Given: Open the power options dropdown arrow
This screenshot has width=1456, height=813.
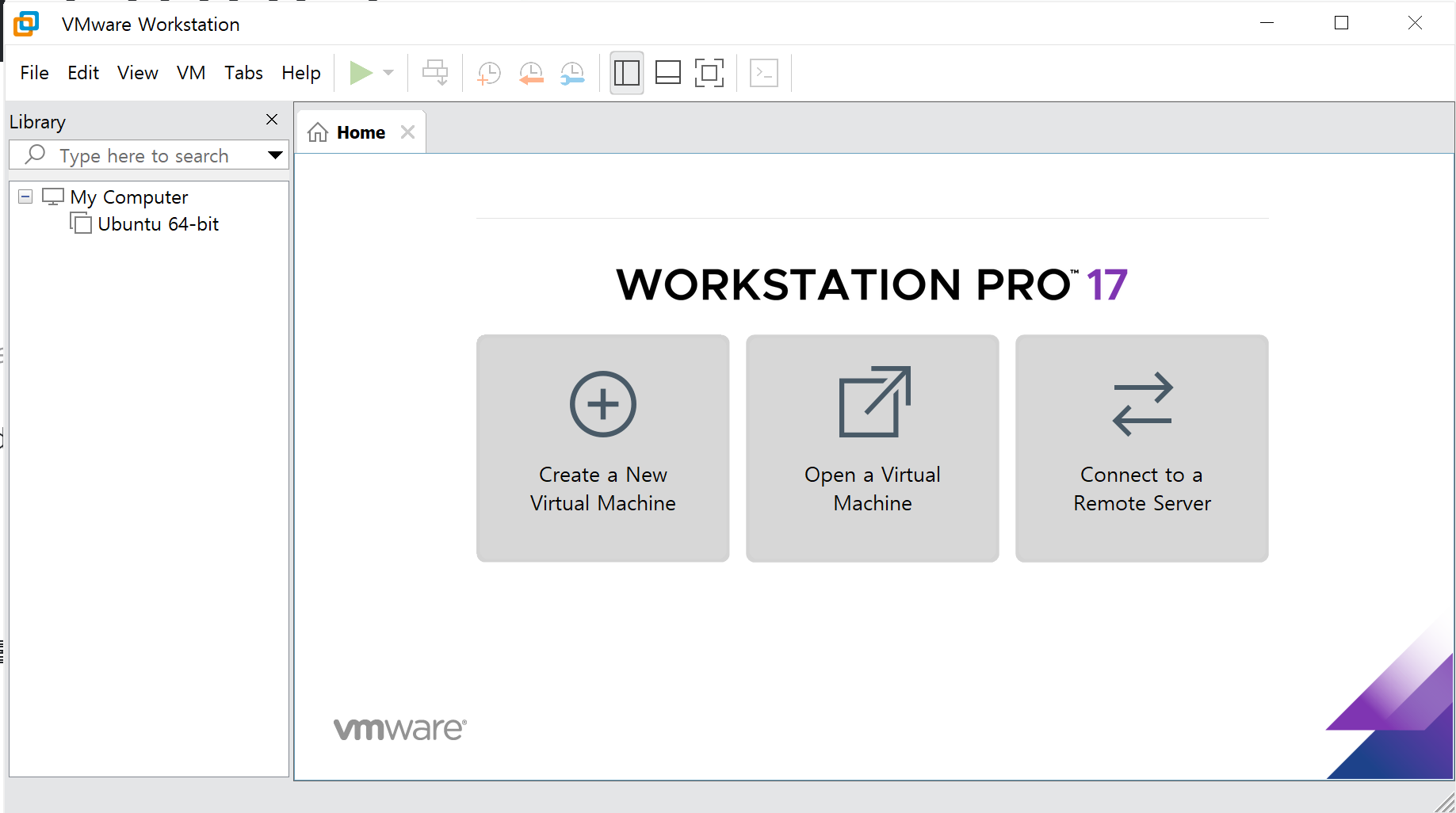Looking at the screenshot, I should coord(388,73).
